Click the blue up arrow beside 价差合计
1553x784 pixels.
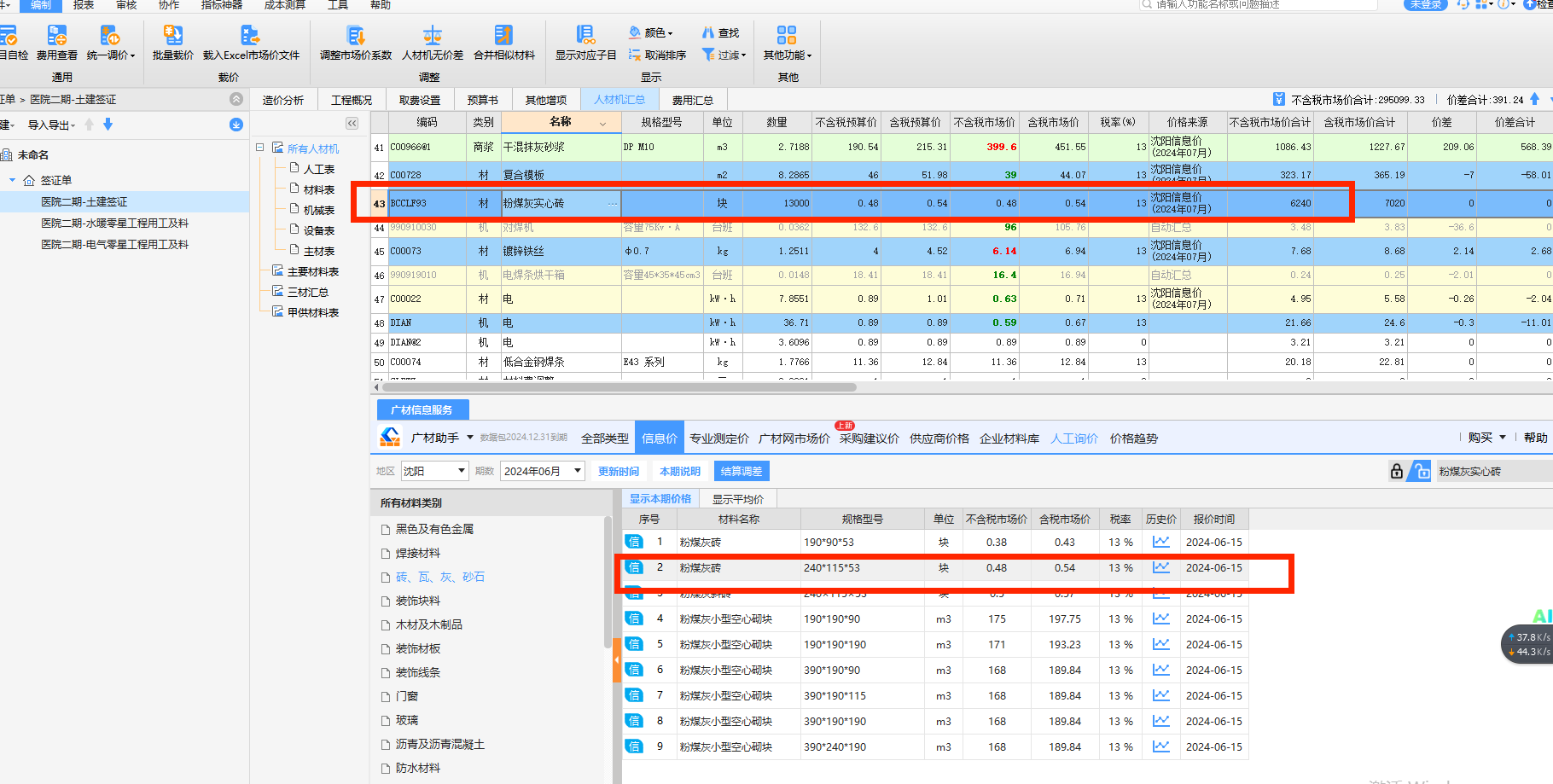pyautogui.click(x=1535, y=99)
